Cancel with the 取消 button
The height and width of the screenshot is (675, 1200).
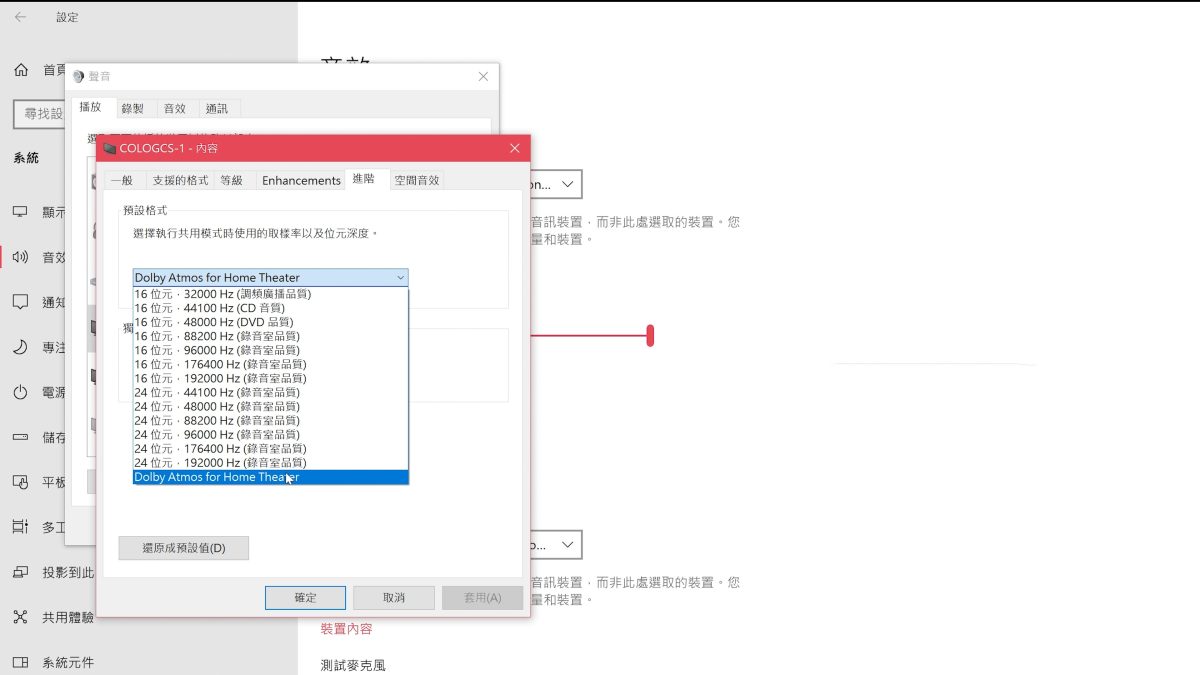(394, 598)
